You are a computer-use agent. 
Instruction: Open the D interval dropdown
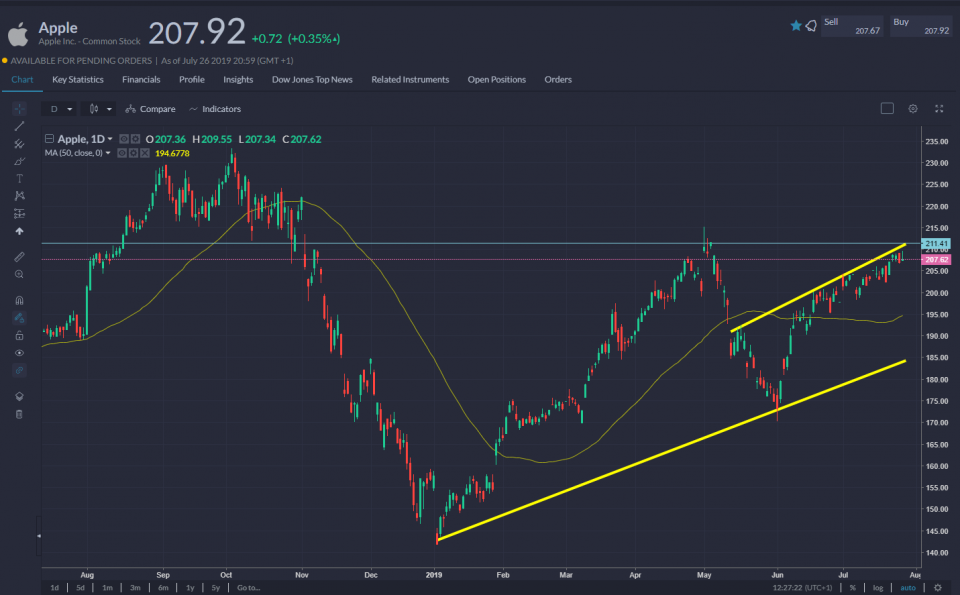(60, 109)
